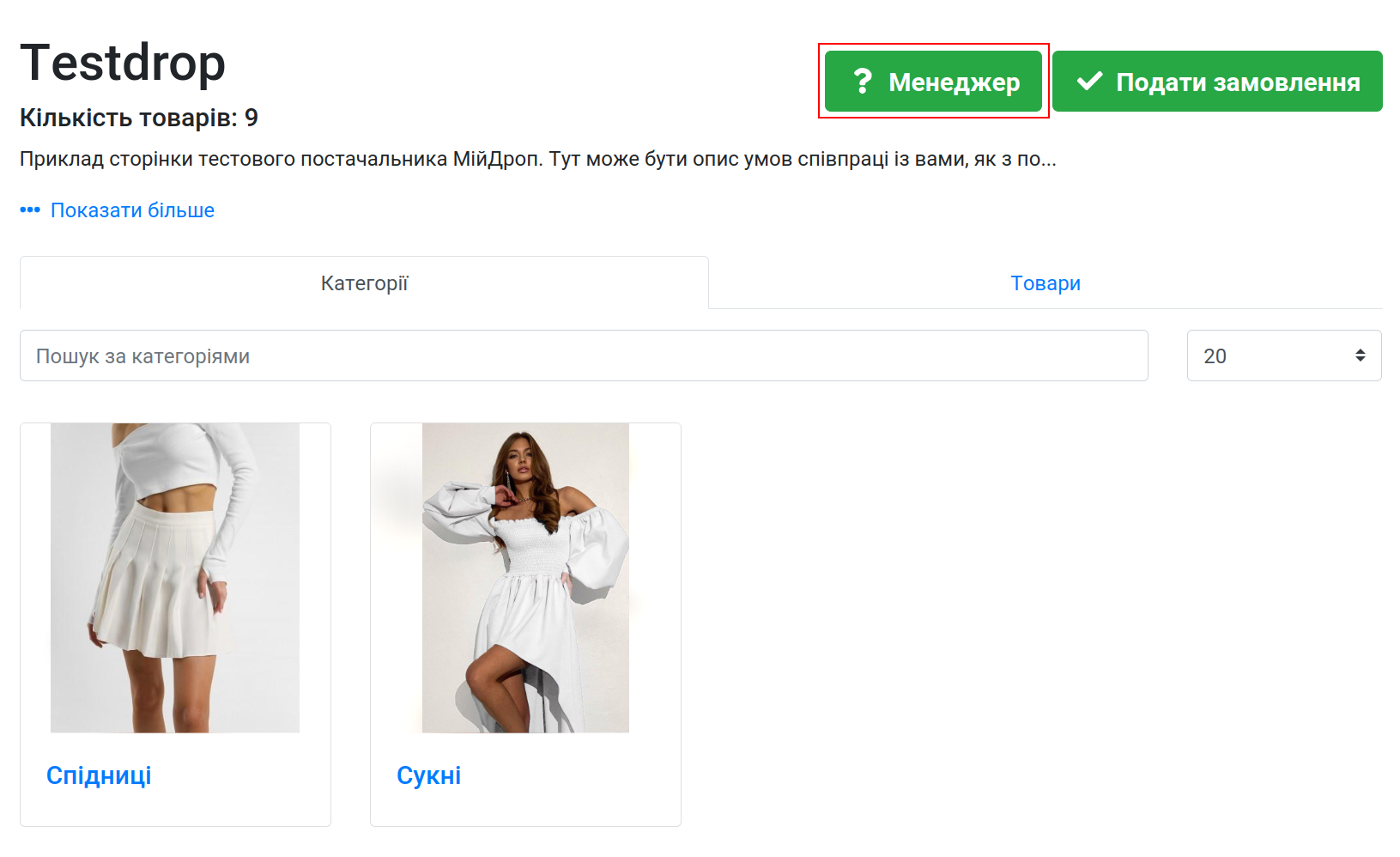The height and width of the screenshot is (857, 1400).
Task: Switch to the Категорії tab
Action: [x=364, y=283]
